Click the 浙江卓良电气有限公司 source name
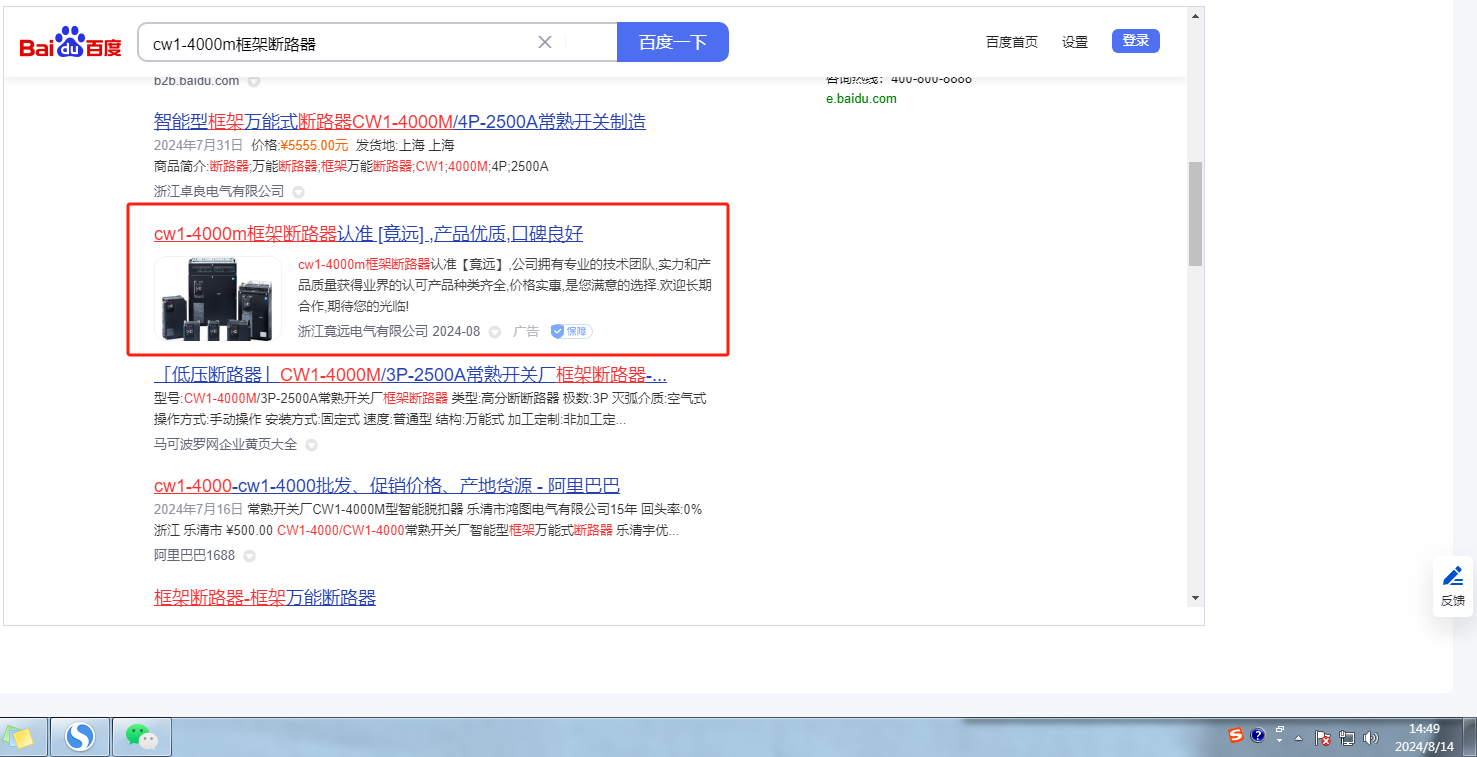The image size is (1477, 757). tap(219, 191)
